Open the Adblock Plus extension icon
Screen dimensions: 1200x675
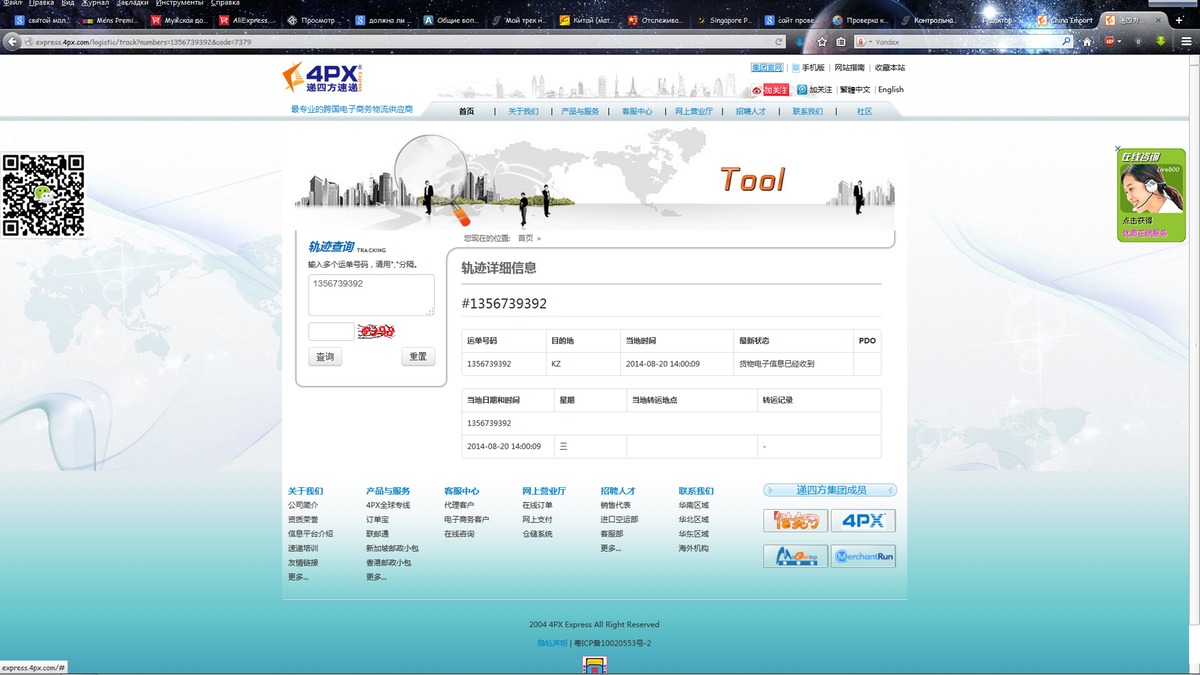[x=1110, y=42]
